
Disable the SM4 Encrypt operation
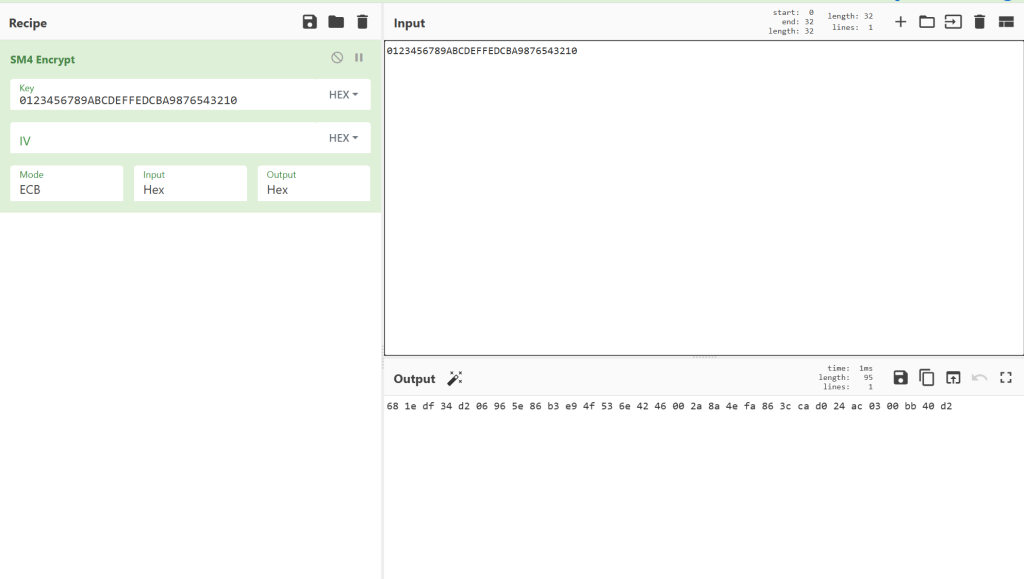point(338,58)
